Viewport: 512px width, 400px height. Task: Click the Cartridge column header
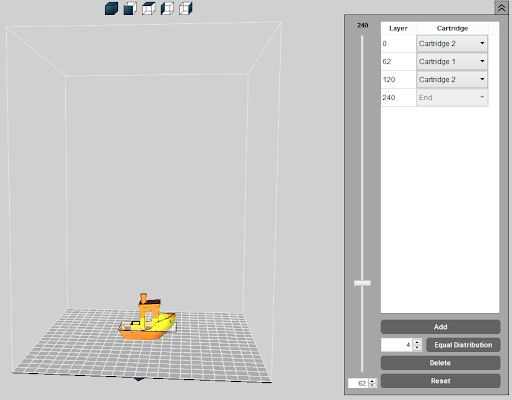pos(452,28)
